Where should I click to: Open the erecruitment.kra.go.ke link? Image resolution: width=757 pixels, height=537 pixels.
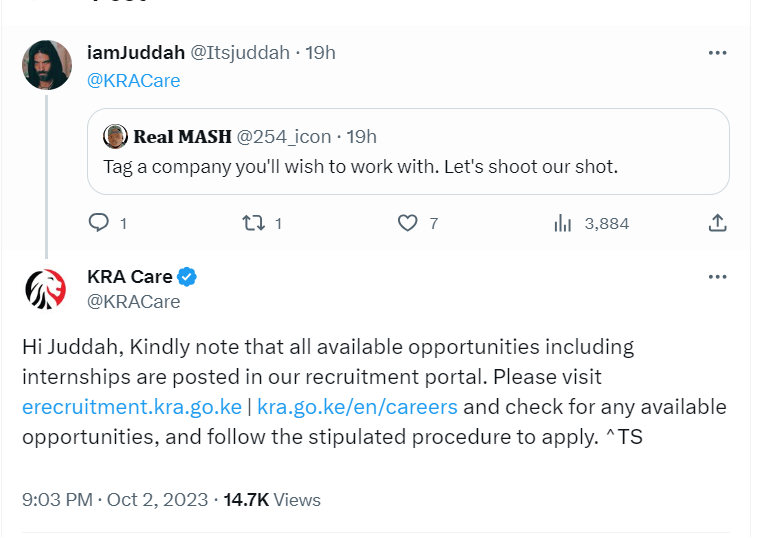pos(131,407)
